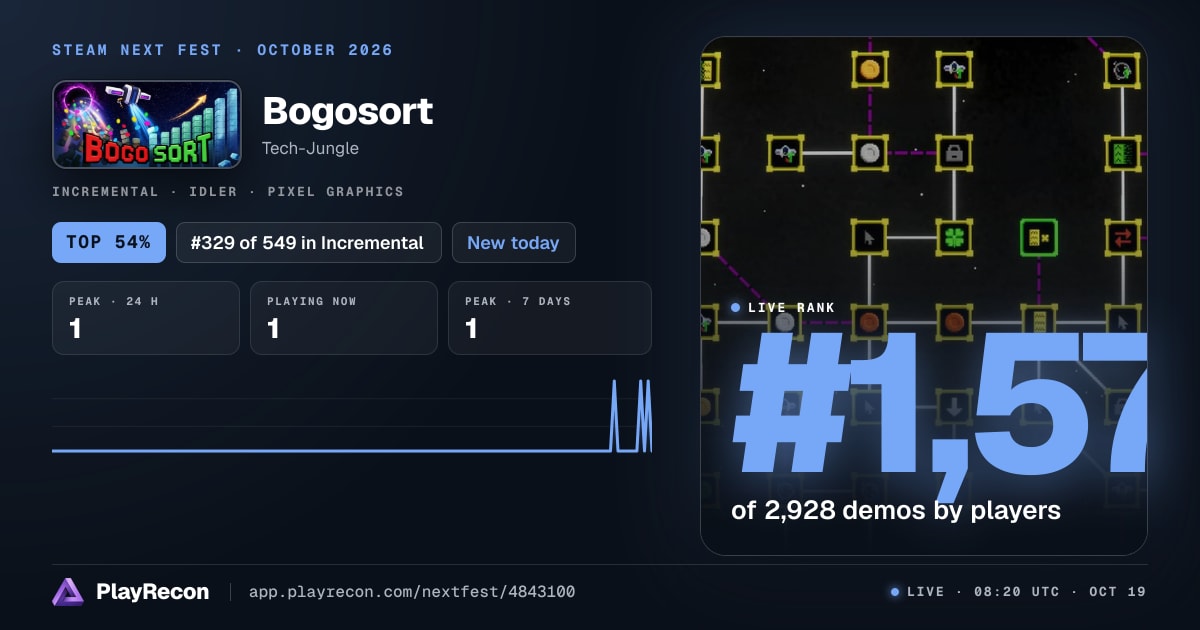1200x630 pixels.
Task: Click the STEAM NEXT FEST · OCTOBER 2026 heading
Action: [x=223, y=50]
